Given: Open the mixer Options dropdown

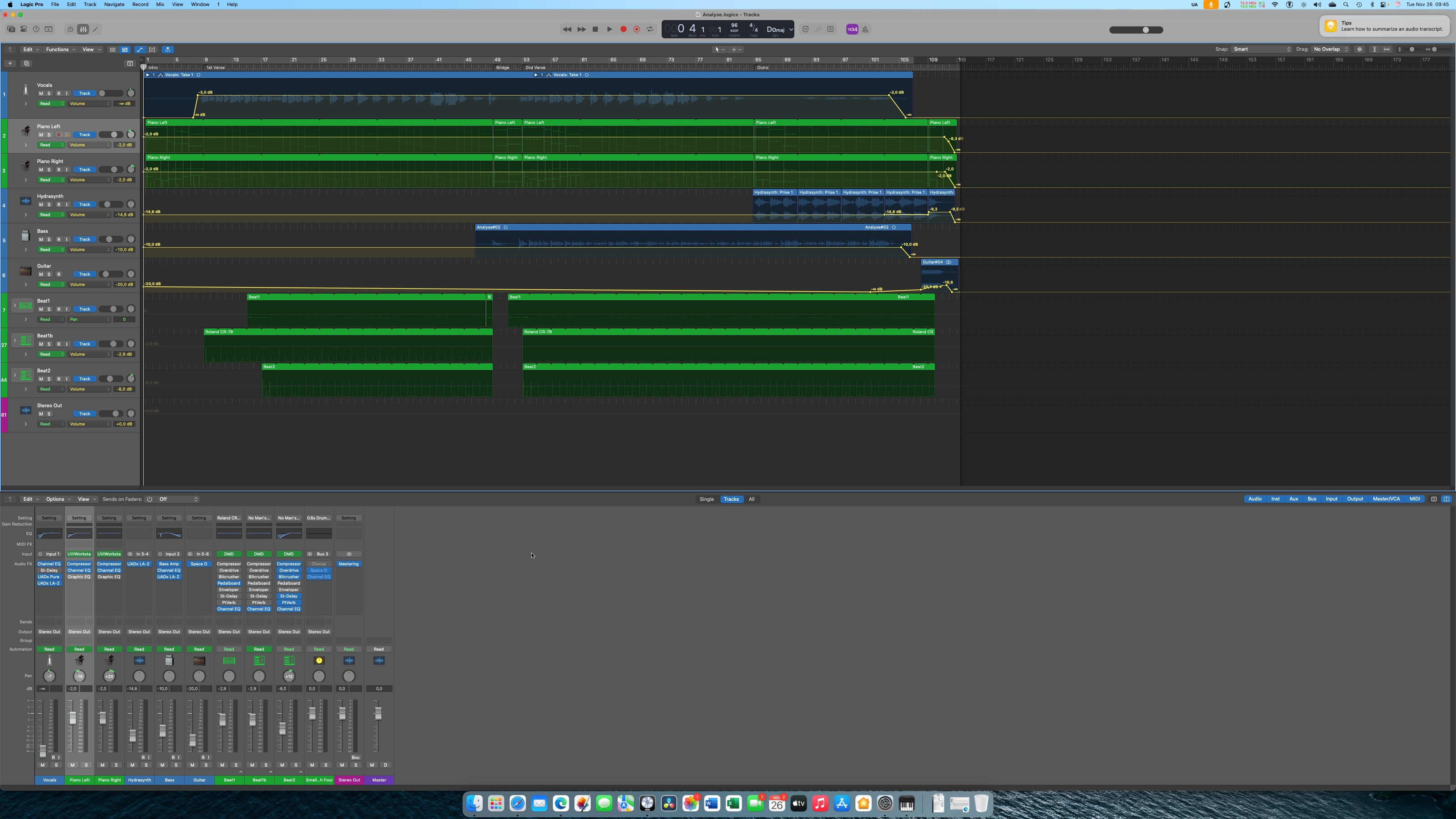Looking at the screenshot, I should coord(58,499).
